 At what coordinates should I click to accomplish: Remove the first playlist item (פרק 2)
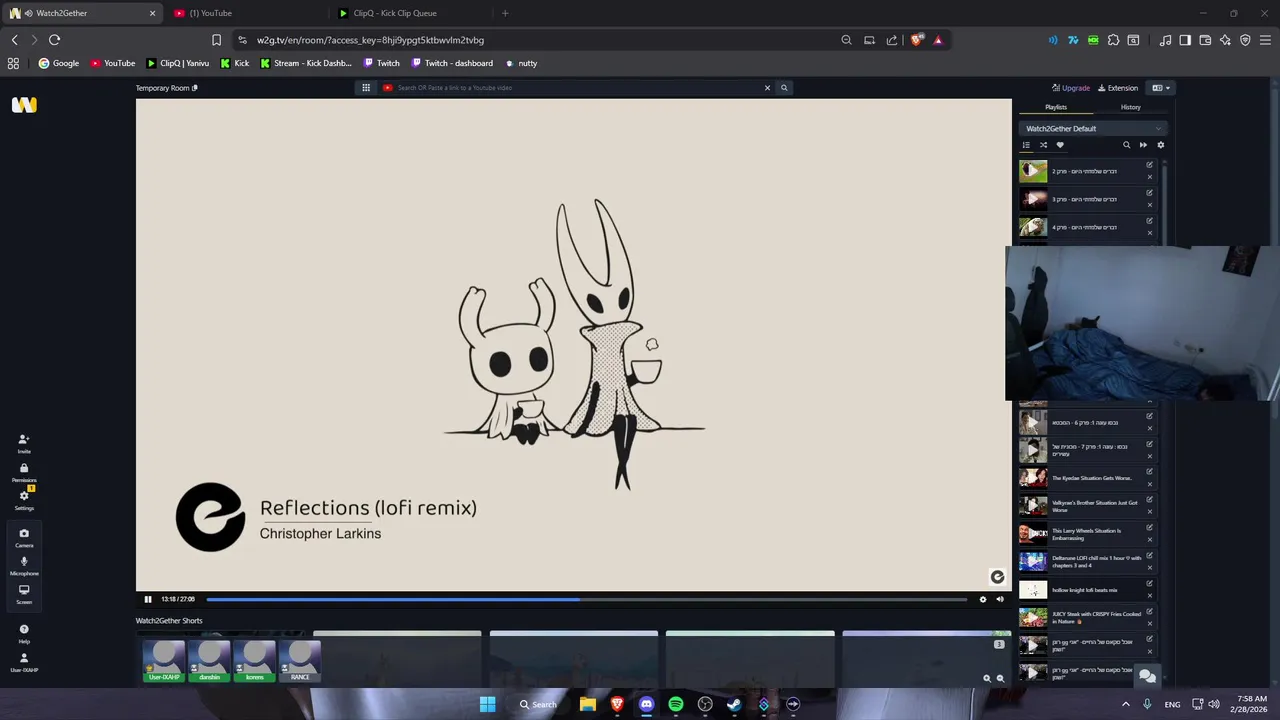pos(1149,177)
